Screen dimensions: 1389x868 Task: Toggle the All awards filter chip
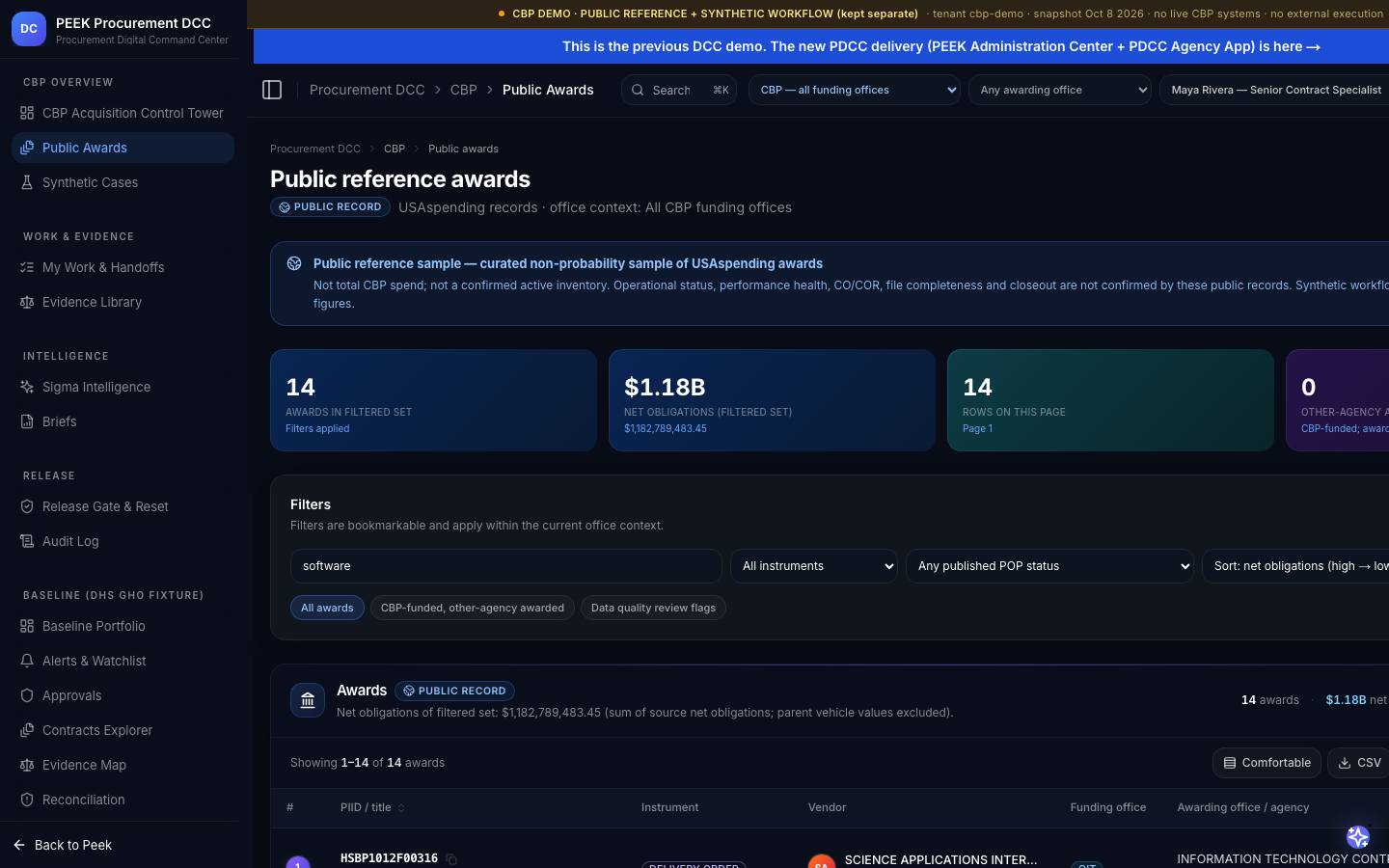click(x=327, y=608)
